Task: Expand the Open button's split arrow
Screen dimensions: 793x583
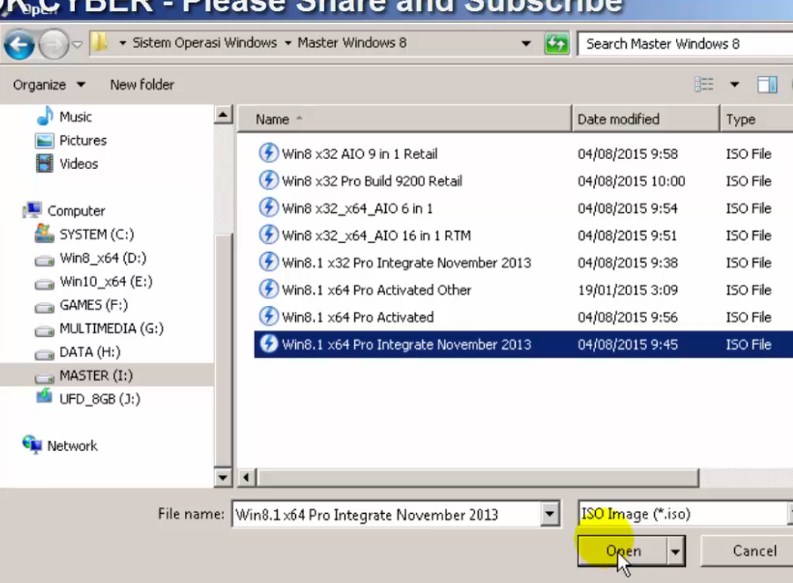Action: tap(676, 551)
